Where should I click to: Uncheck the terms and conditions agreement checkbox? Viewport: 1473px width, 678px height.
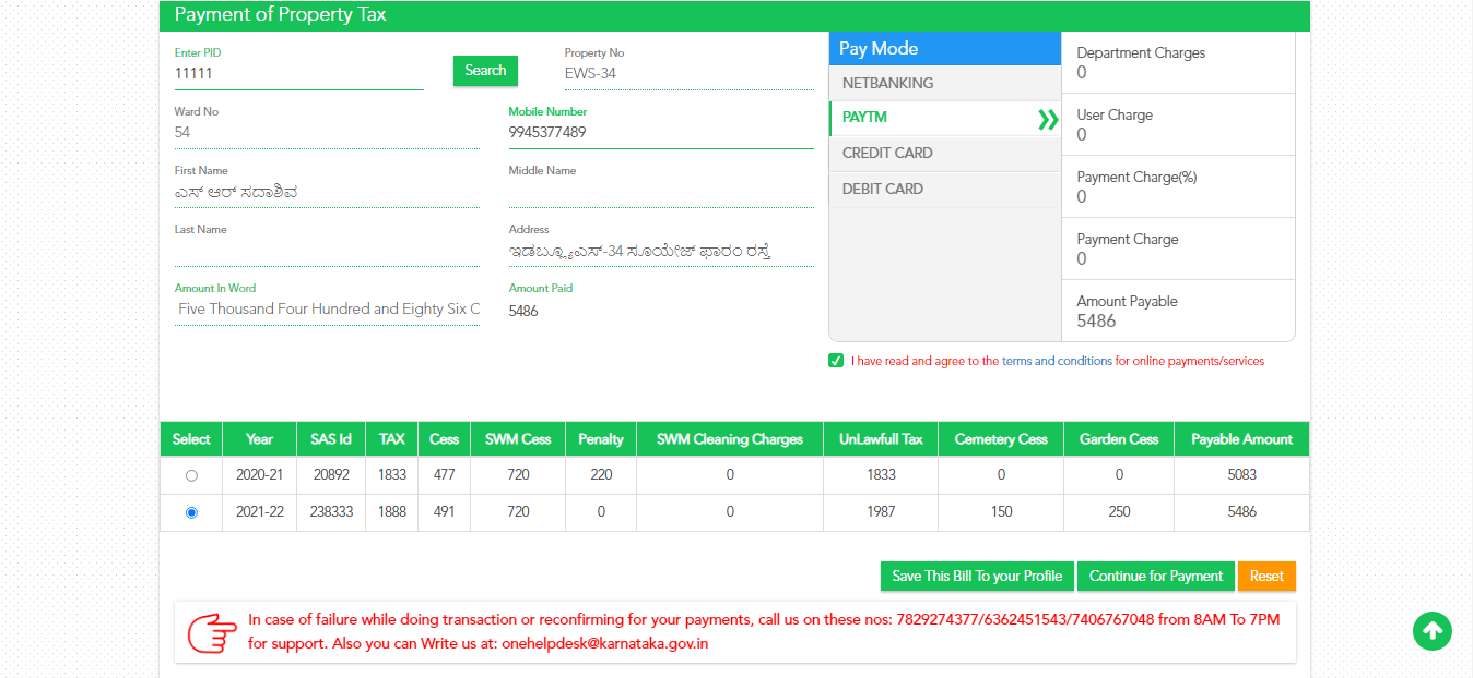pos(836,360)
